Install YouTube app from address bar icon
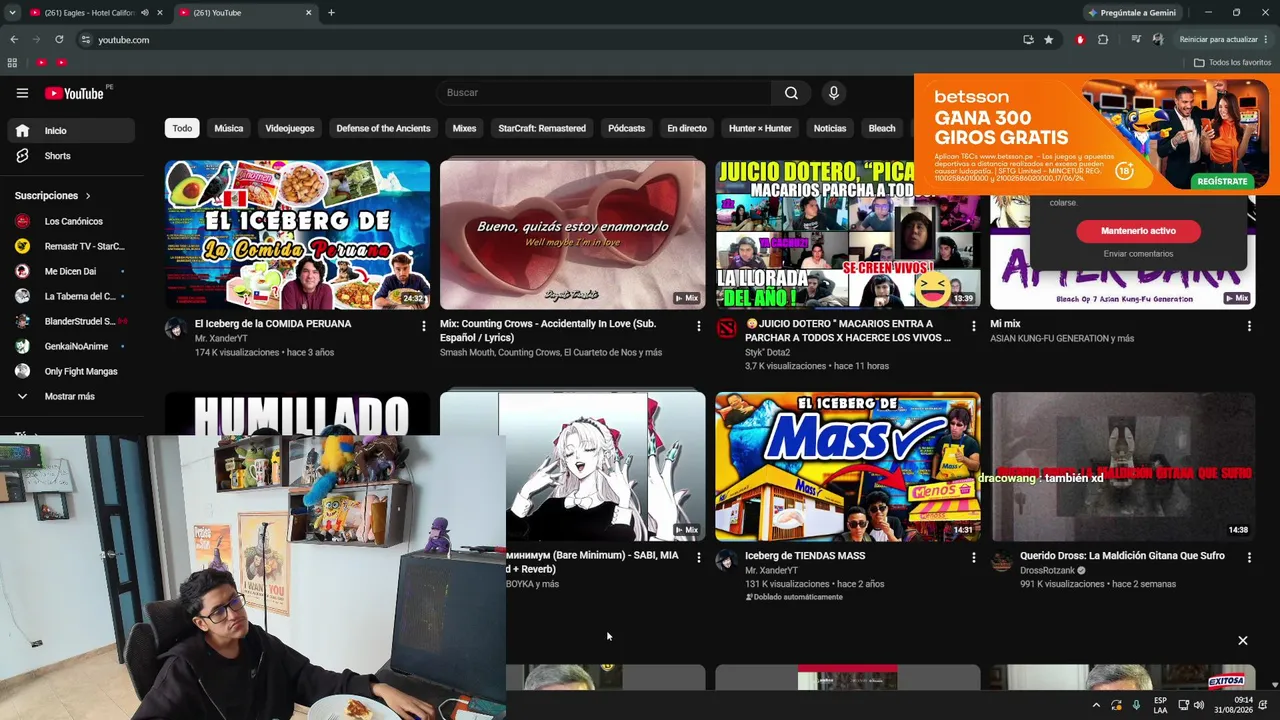1280x720 pixels. click(1028, 40)
